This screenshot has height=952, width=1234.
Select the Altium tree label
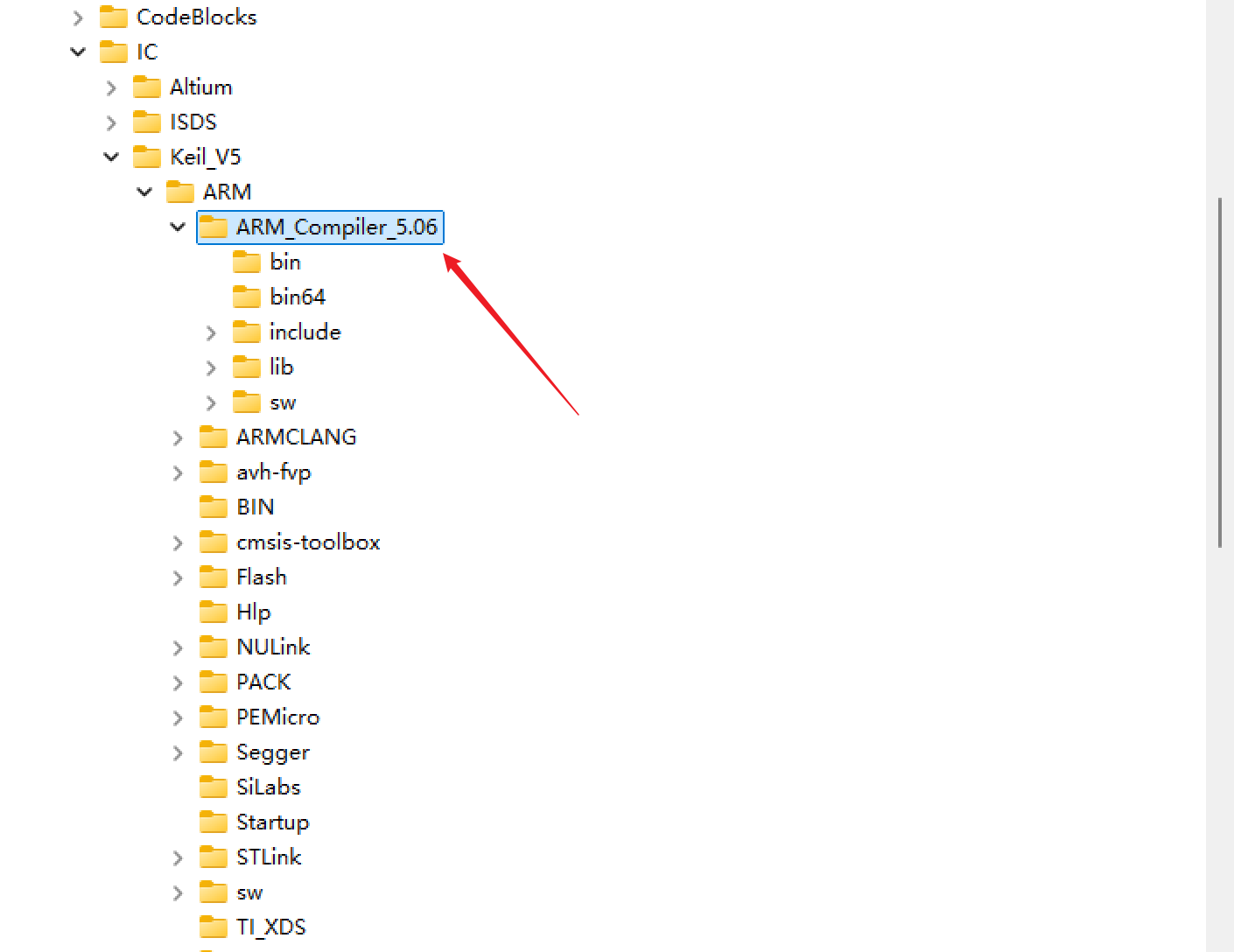200,87
